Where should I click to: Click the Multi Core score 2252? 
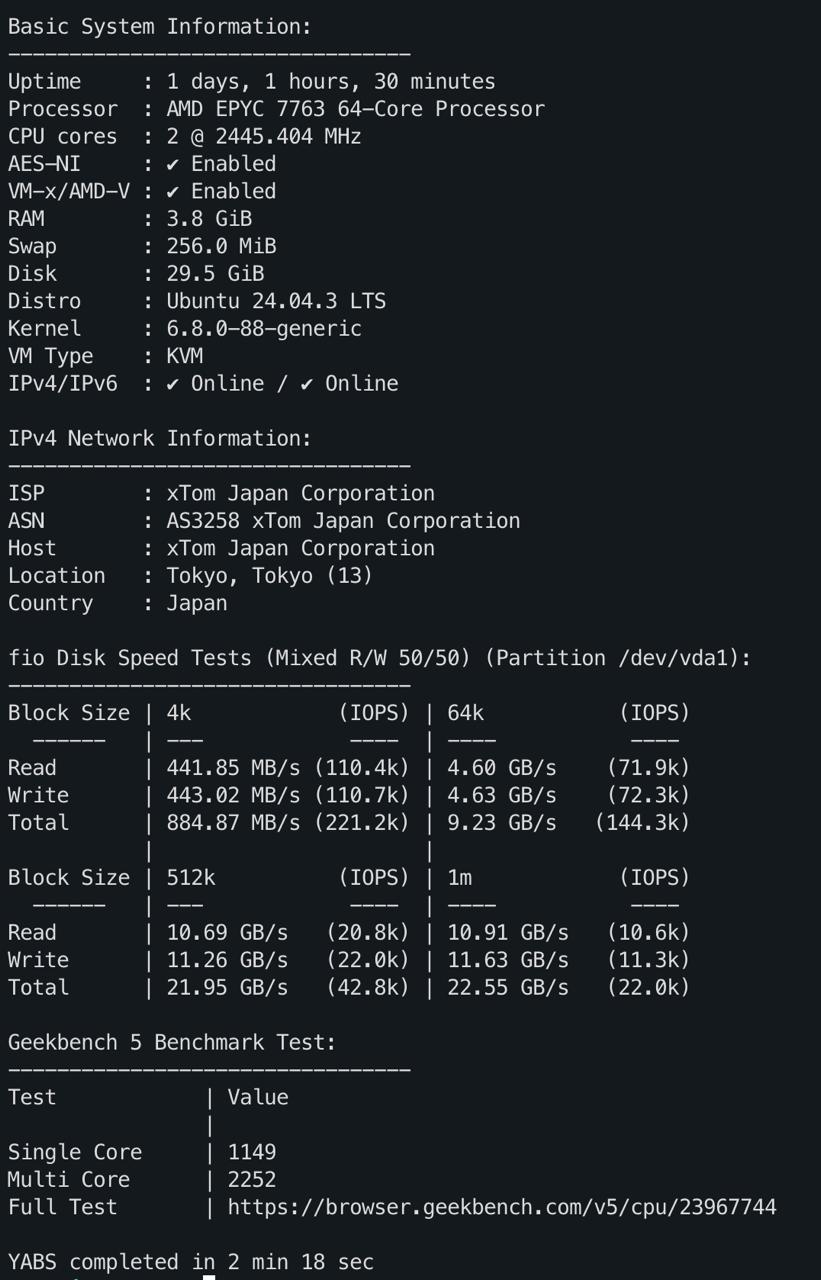tap(251, 1180)
